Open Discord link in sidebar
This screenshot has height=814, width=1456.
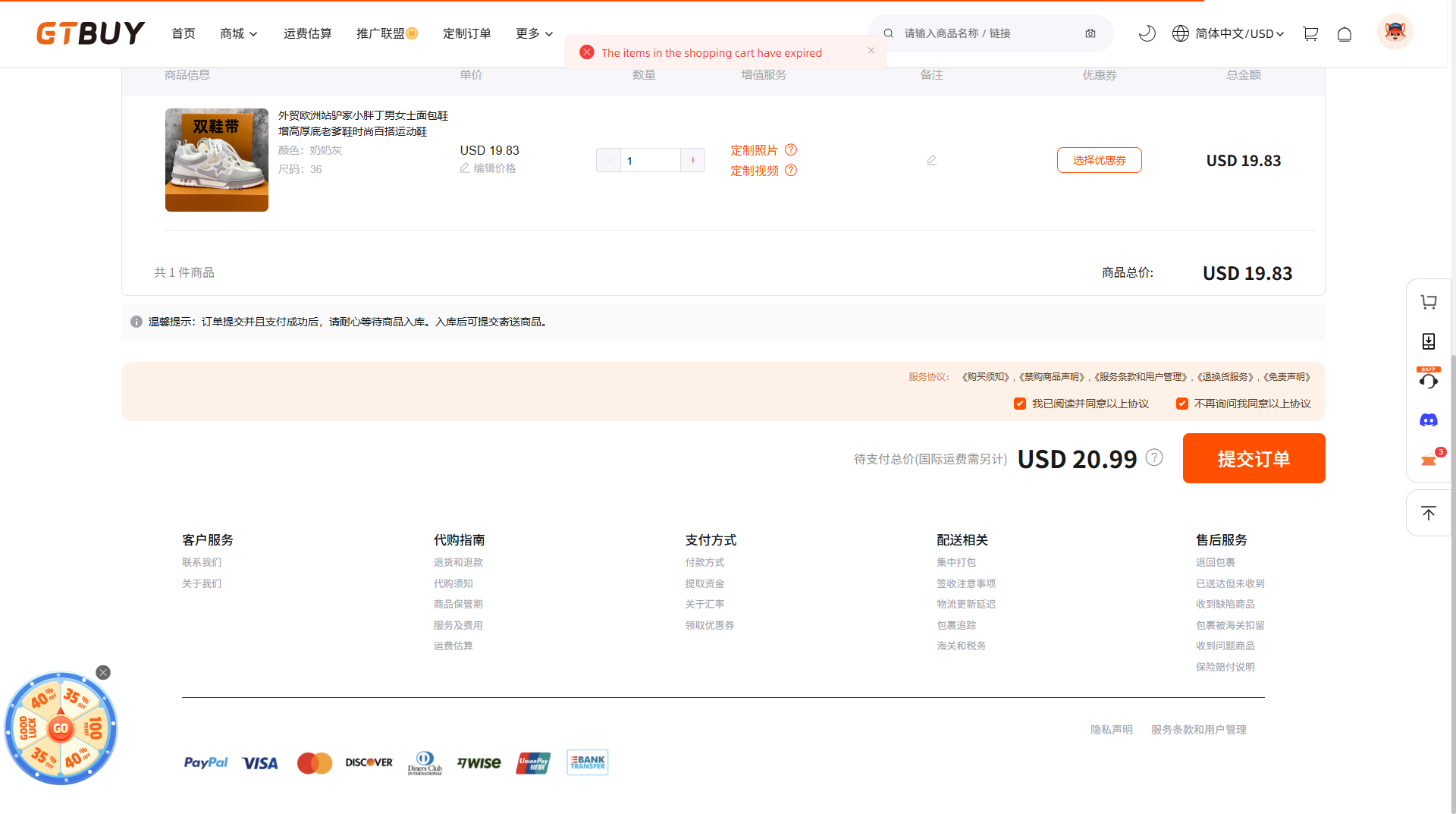(1429, 420)
